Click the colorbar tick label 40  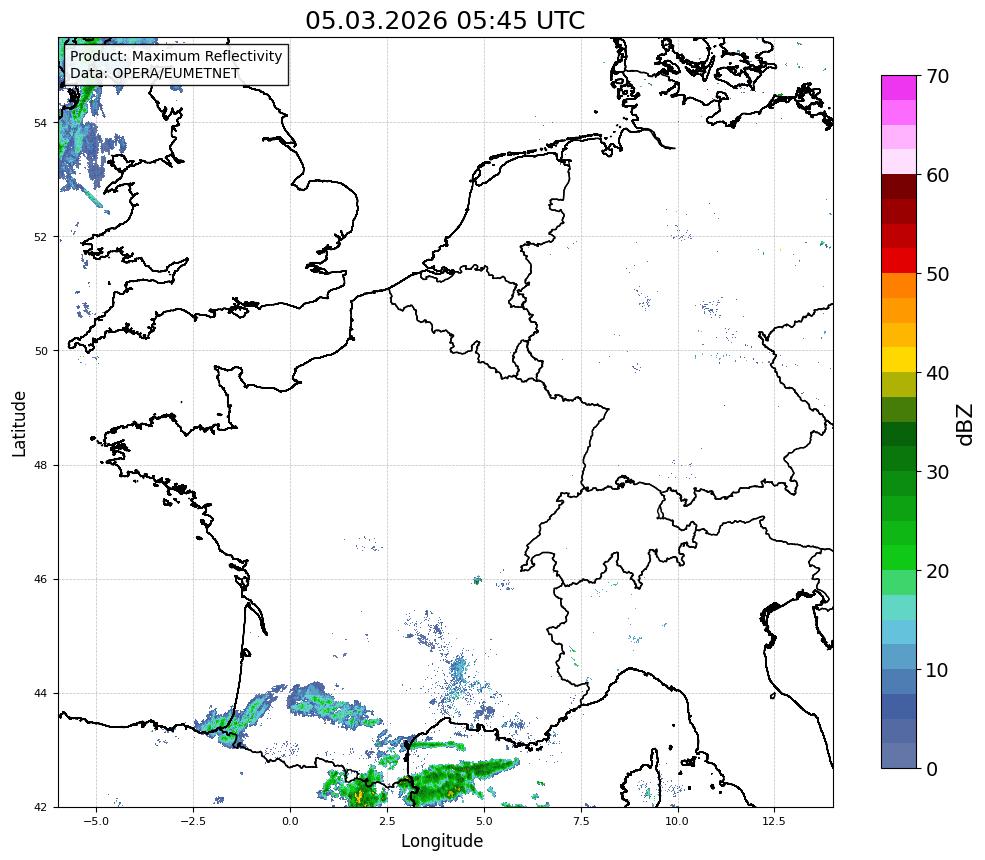pos(937,373)
